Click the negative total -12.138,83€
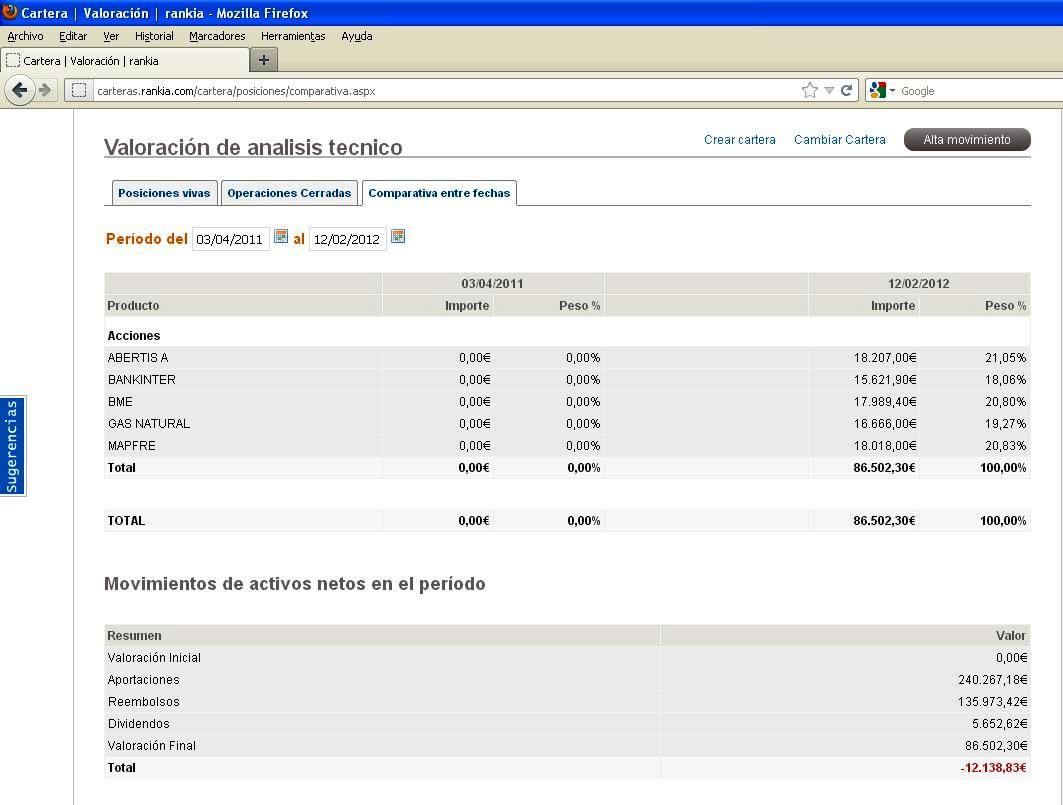The height and width of the screenshot is (805, 1063). tap(993, 768)
